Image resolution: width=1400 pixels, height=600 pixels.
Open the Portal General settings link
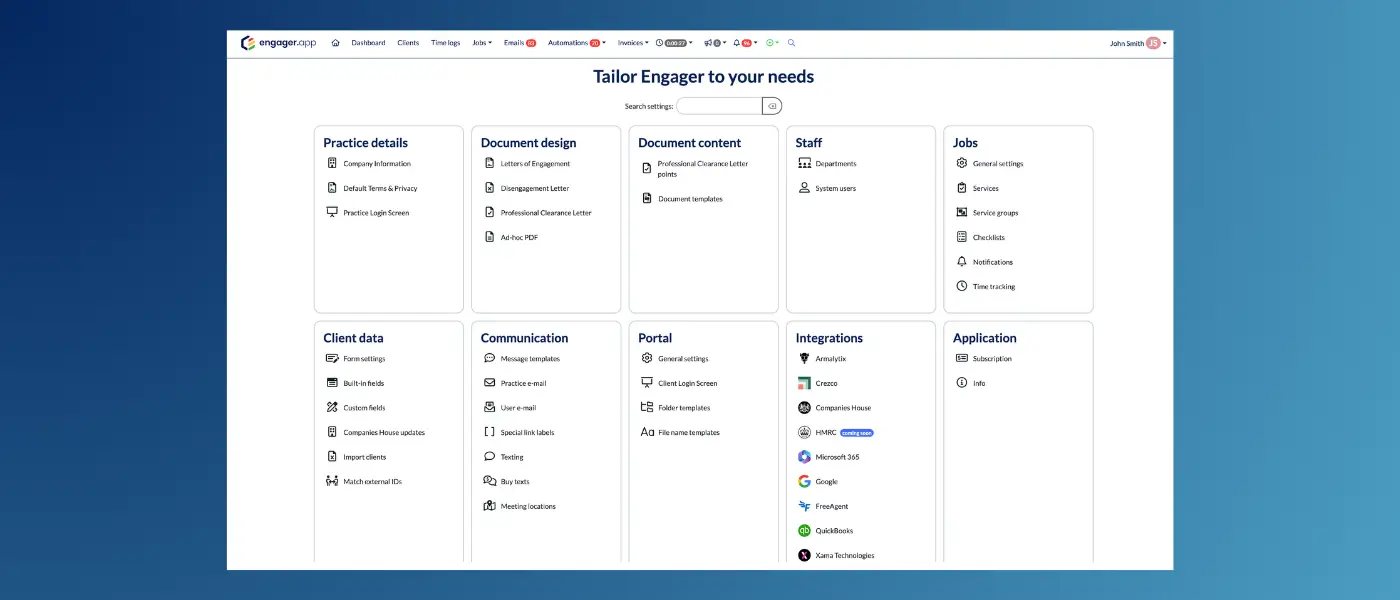pyautogui.click(x=683, y=358)
